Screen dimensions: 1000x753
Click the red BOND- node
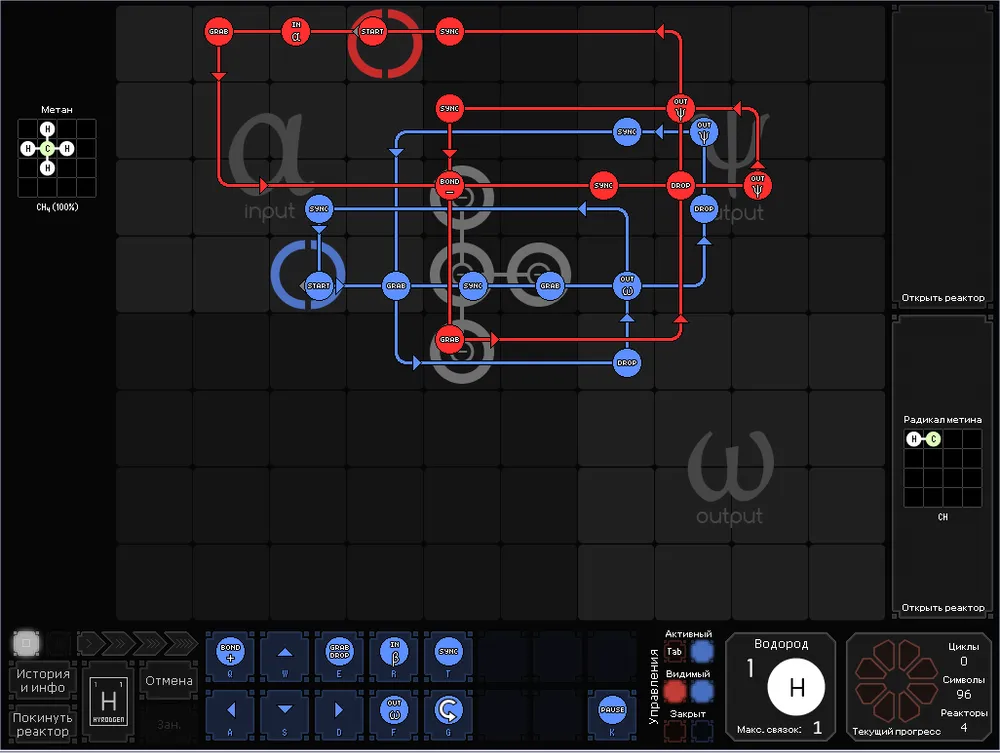pos(450,186)
